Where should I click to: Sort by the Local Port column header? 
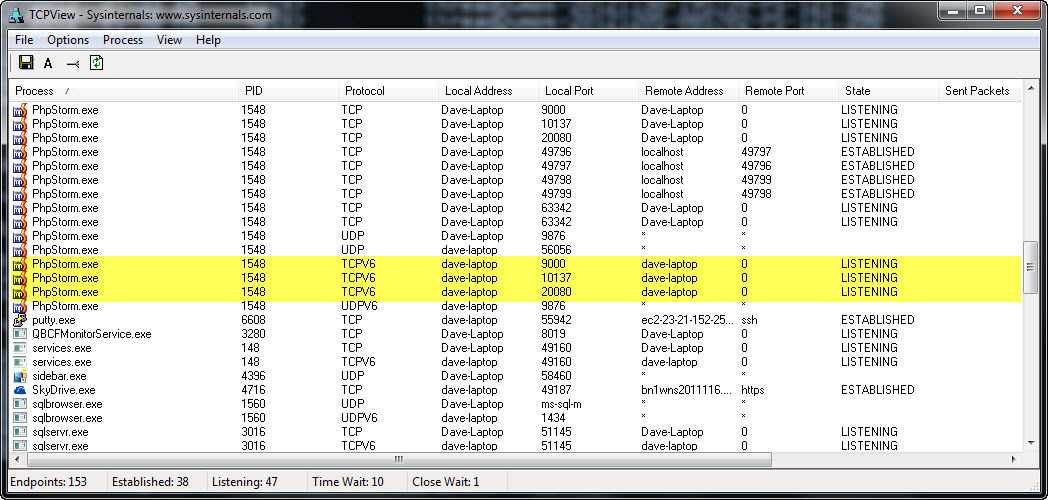[589, 91]
